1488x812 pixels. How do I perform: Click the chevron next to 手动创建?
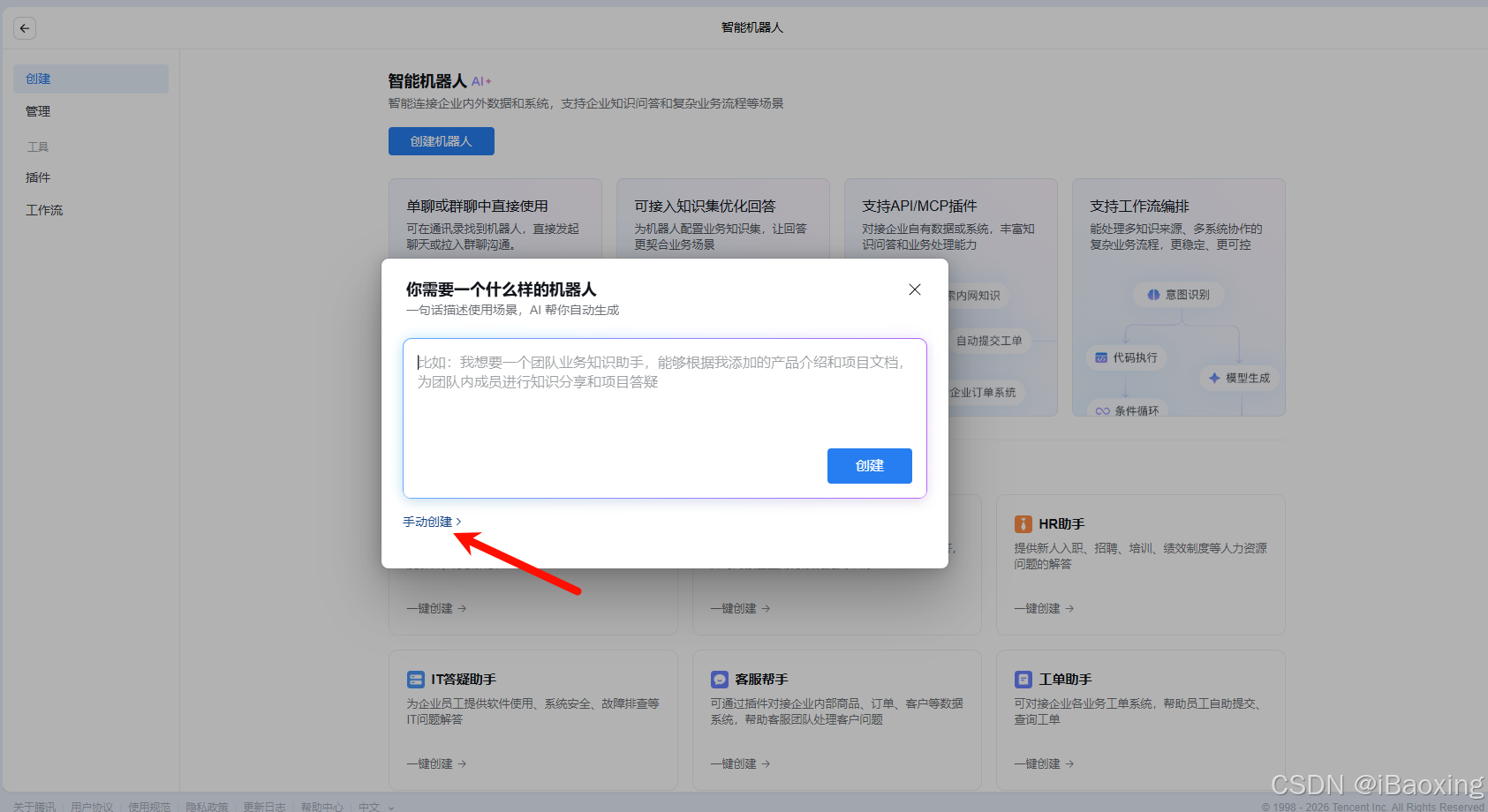click(x=459, y=521)
